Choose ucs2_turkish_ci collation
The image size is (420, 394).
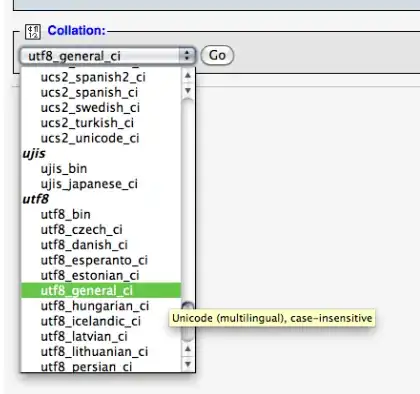pos(101,123)
